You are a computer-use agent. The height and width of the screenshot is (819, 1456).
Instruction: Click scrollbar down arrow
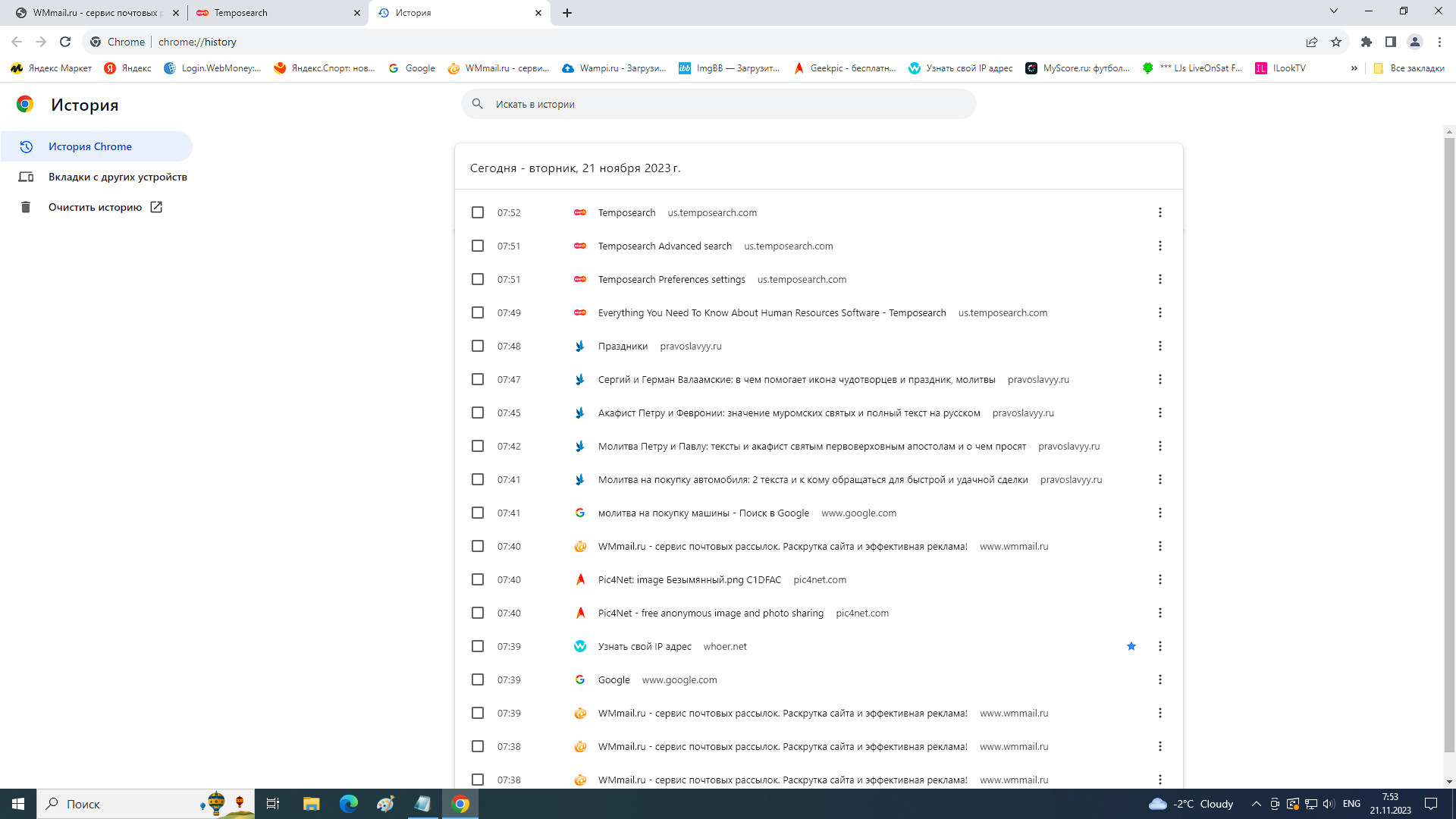(1449, 782)
